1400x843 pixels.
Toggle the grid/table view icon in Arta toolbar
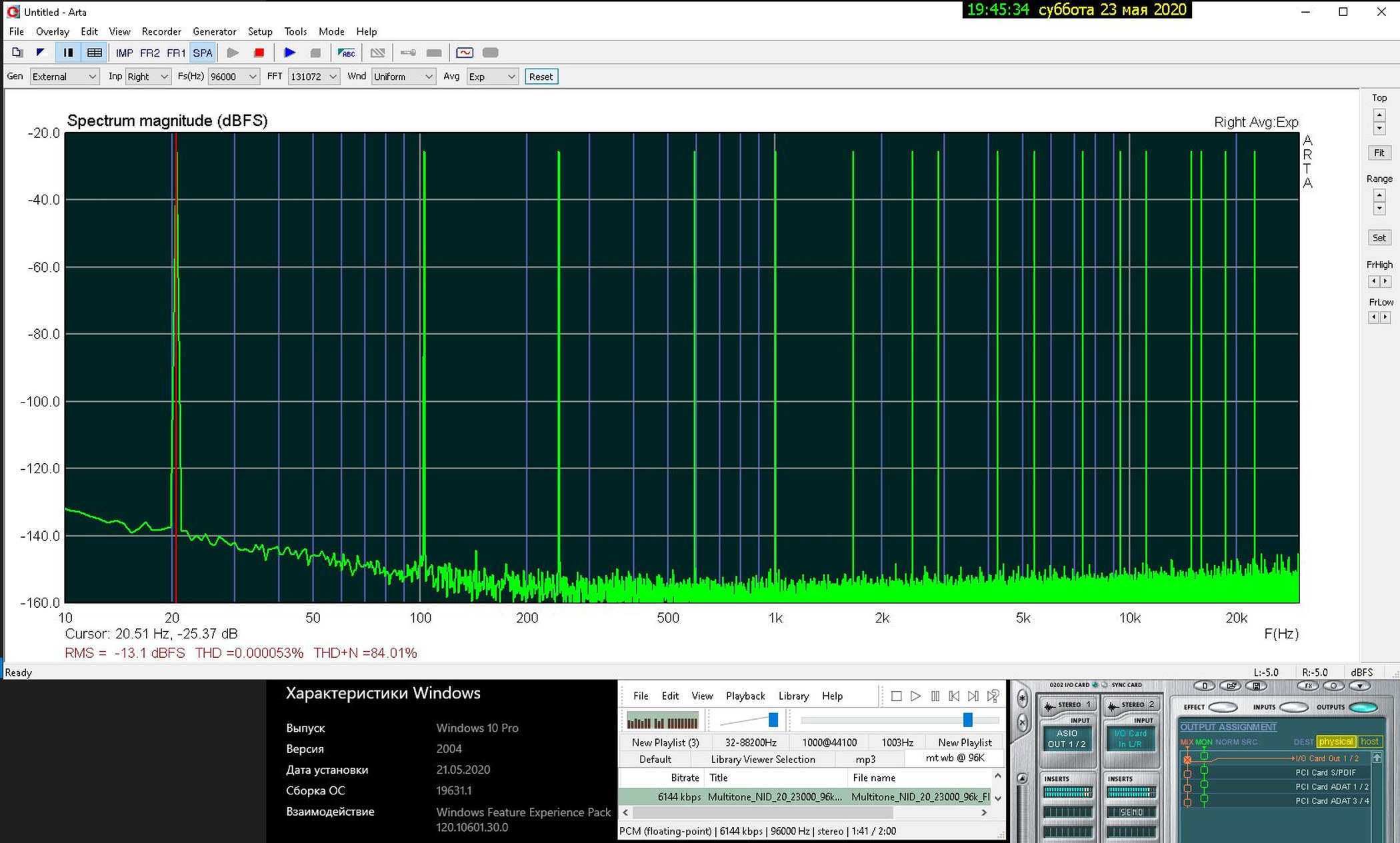coord(95,53)
